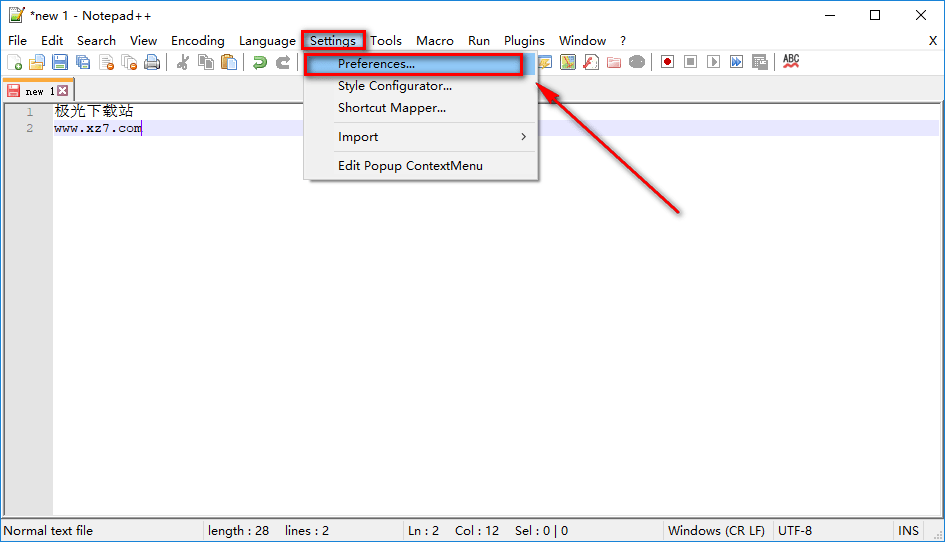
Task: Open the Function List toolbar icon
Action: 591,62
